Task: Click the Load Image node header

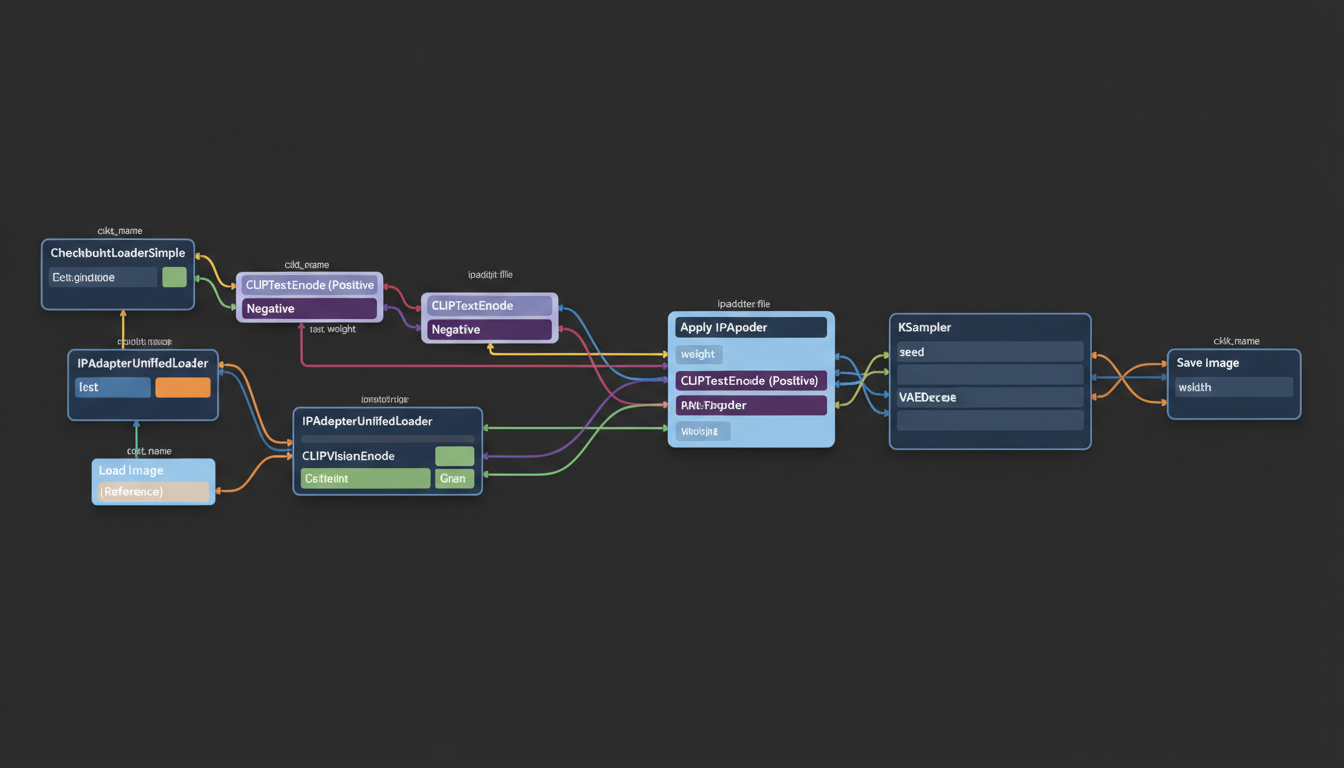Action: (131, 469)
